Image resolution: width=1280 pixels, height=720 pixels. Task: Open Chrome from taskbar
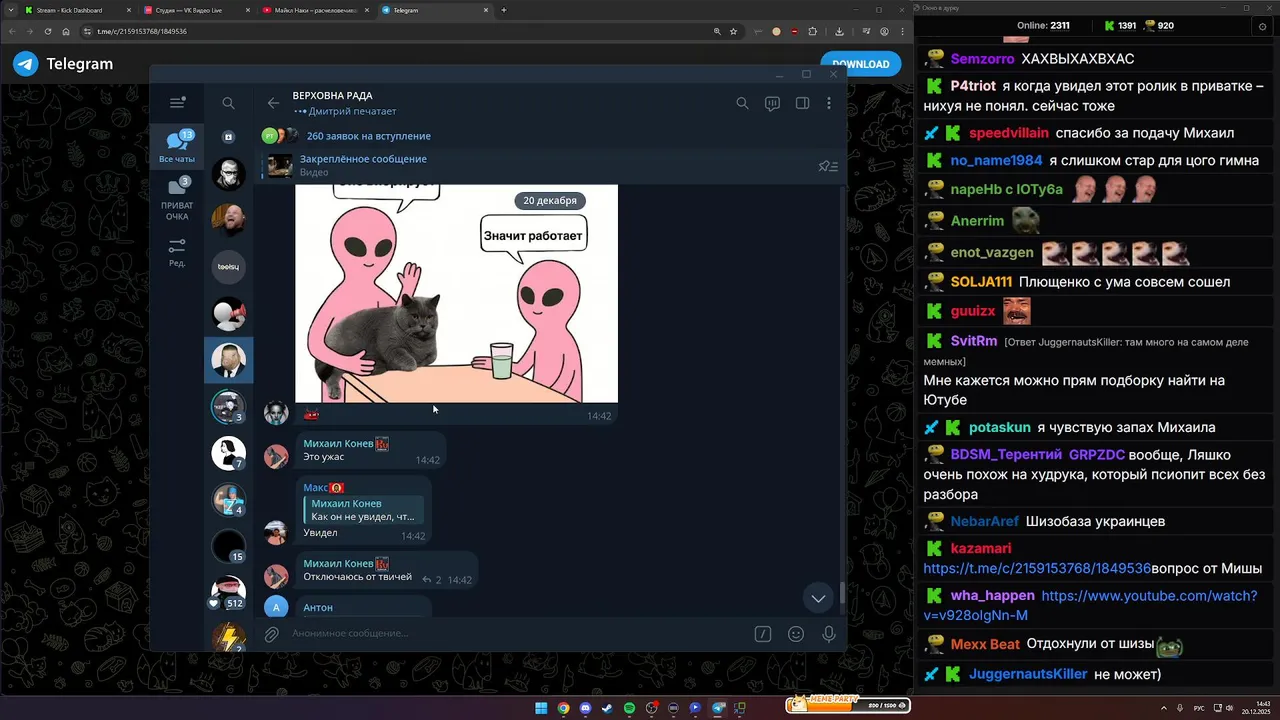[x=563, y=708]
